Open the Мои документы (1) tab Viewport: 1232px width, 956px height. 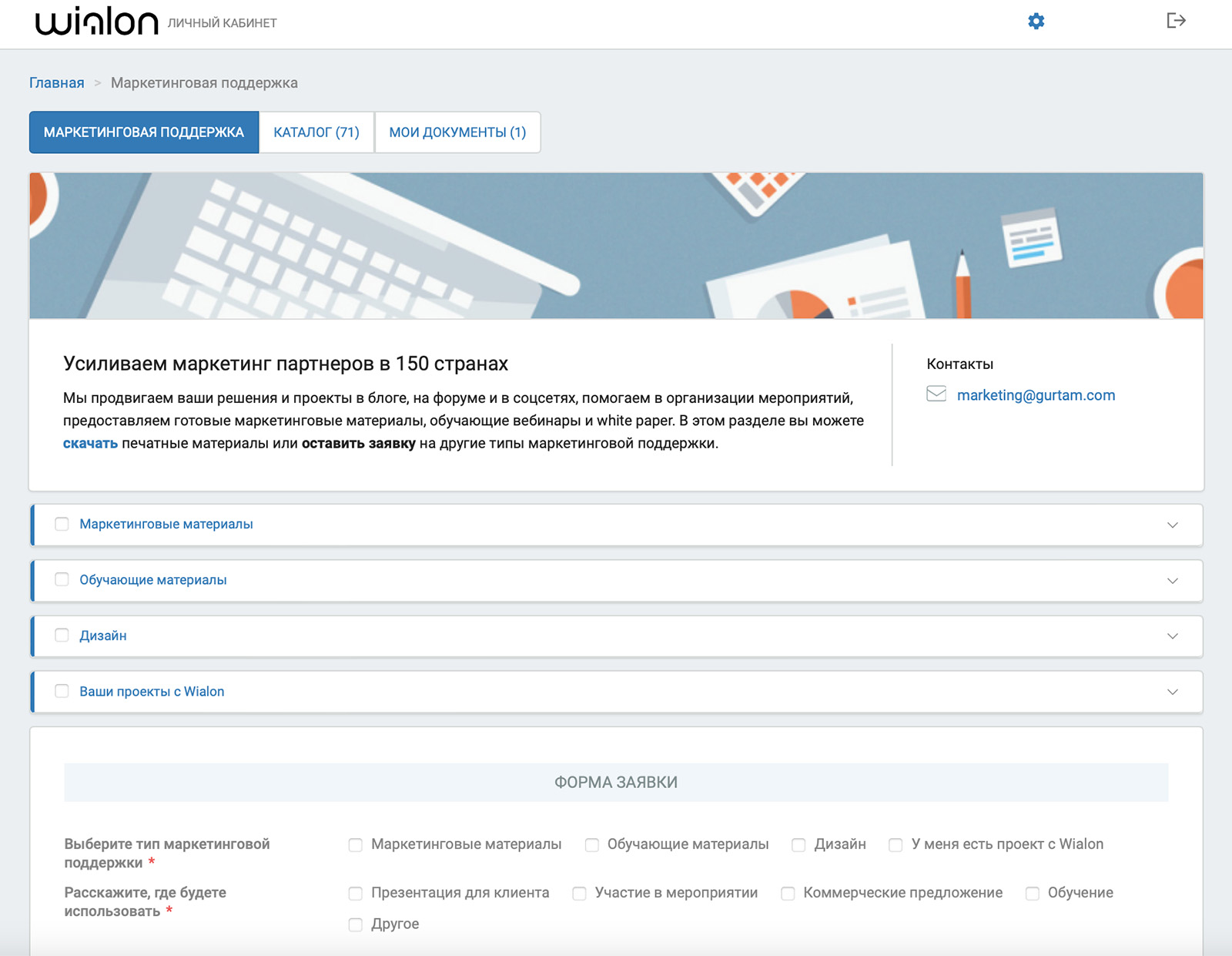tap(457, 132)
